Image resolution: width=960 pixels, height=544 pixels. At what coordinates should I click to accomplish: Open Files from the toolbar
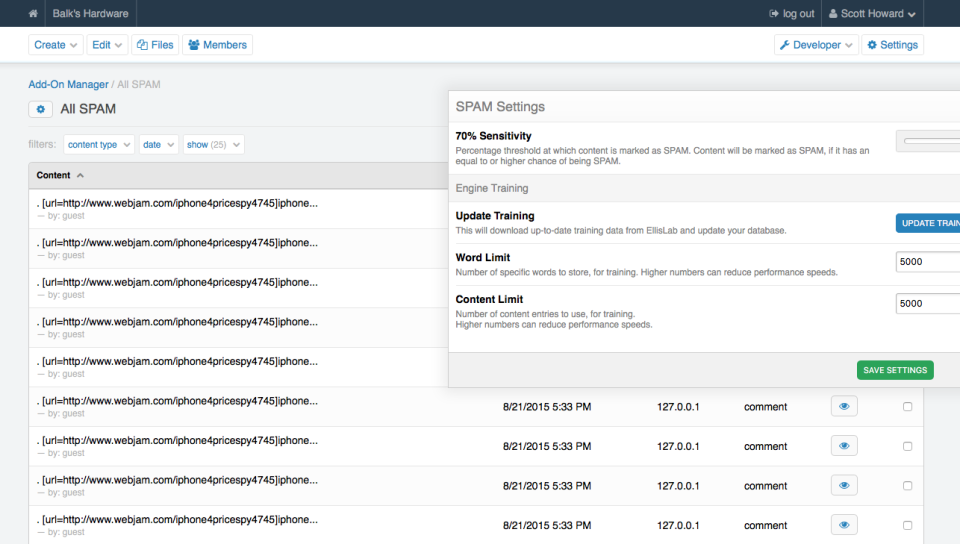tap(155, 45)
